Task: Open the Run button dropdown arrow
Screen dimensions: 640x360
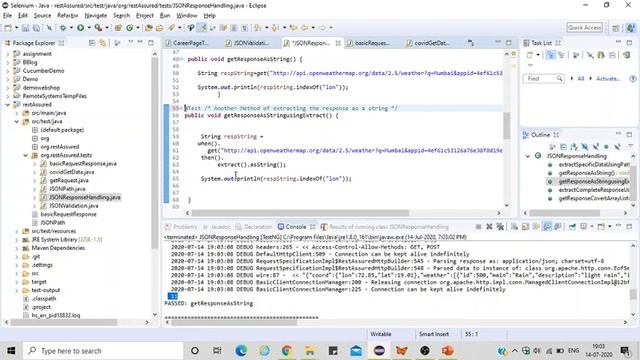Action: pyautogui.click(x=89, y=28)
